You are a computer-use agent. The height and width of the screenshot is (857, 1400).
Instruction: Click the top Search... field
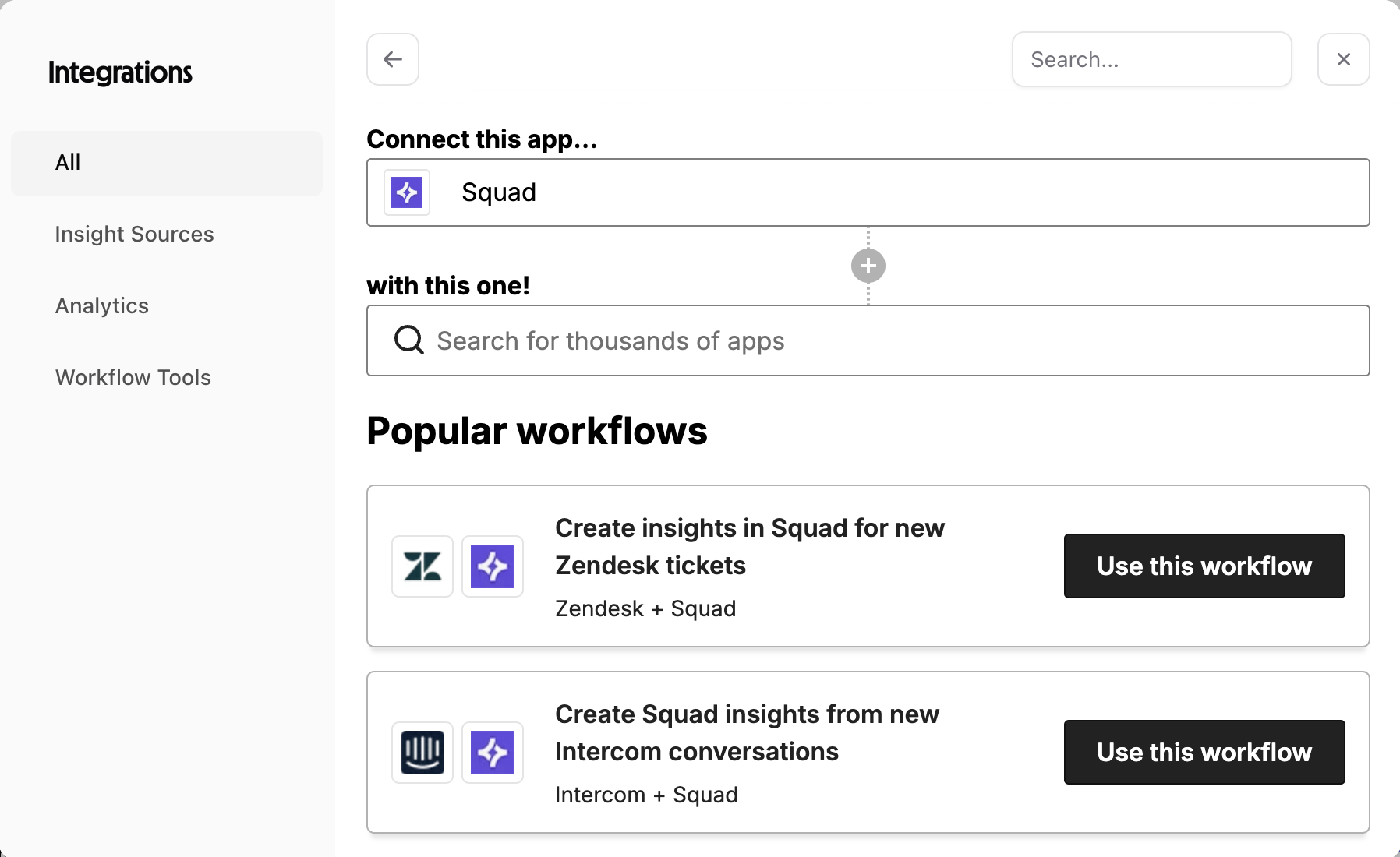tap(1151, 59)
